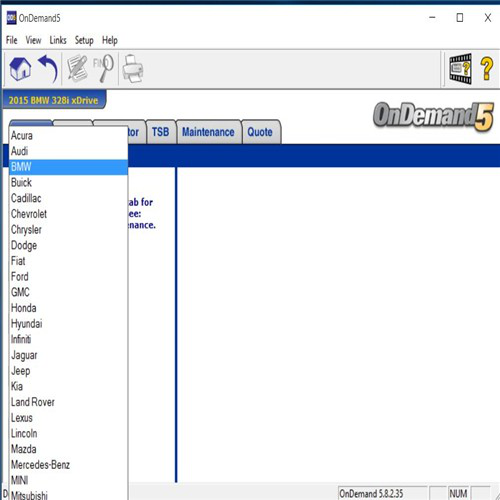500x500 pixels.
Task: Open the Quote tab
Action: tap(260, 132)
